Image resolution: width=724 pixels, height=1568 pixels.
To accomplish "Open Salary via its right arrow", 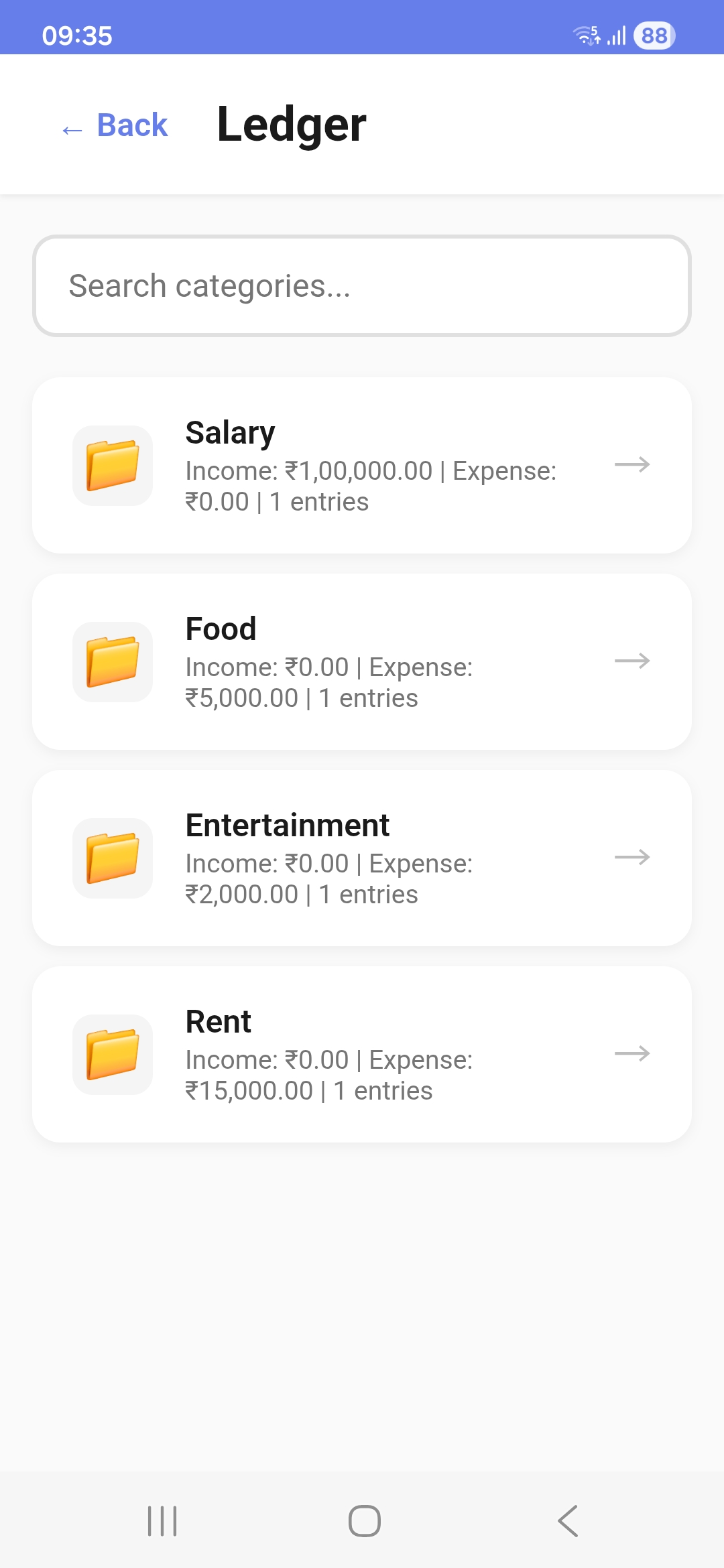I will click(632, 464).
